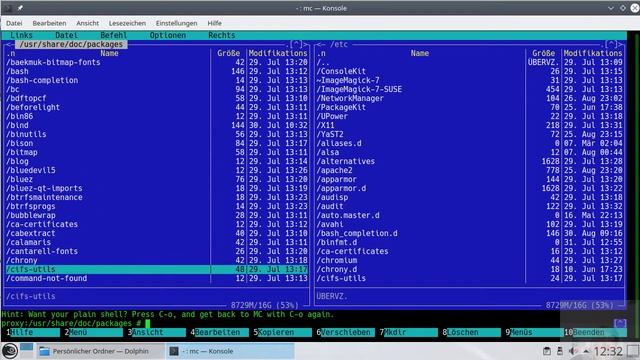Open the Datei menu in Konsole menubar

click(14, 23)
